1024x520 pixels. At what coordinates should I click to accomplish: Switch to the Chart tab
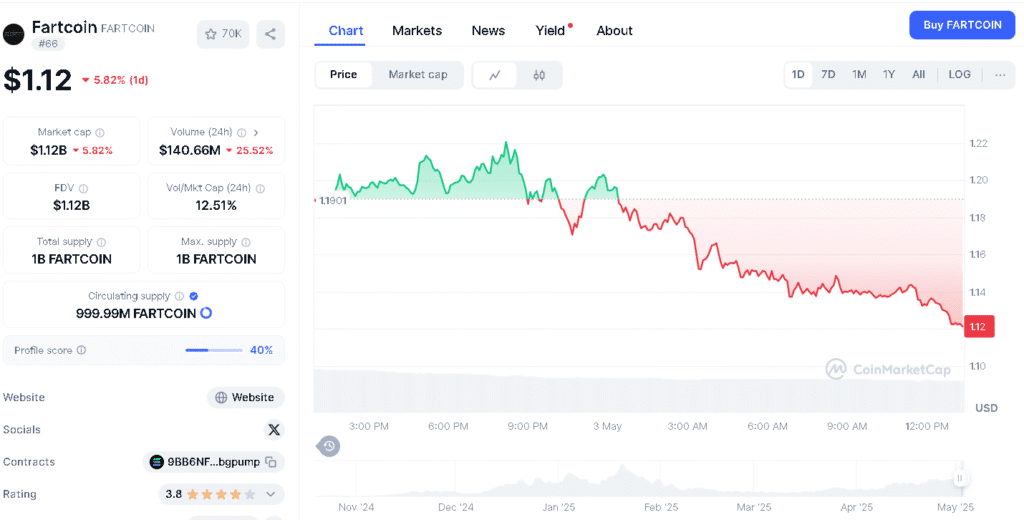(x=346, y=31)
